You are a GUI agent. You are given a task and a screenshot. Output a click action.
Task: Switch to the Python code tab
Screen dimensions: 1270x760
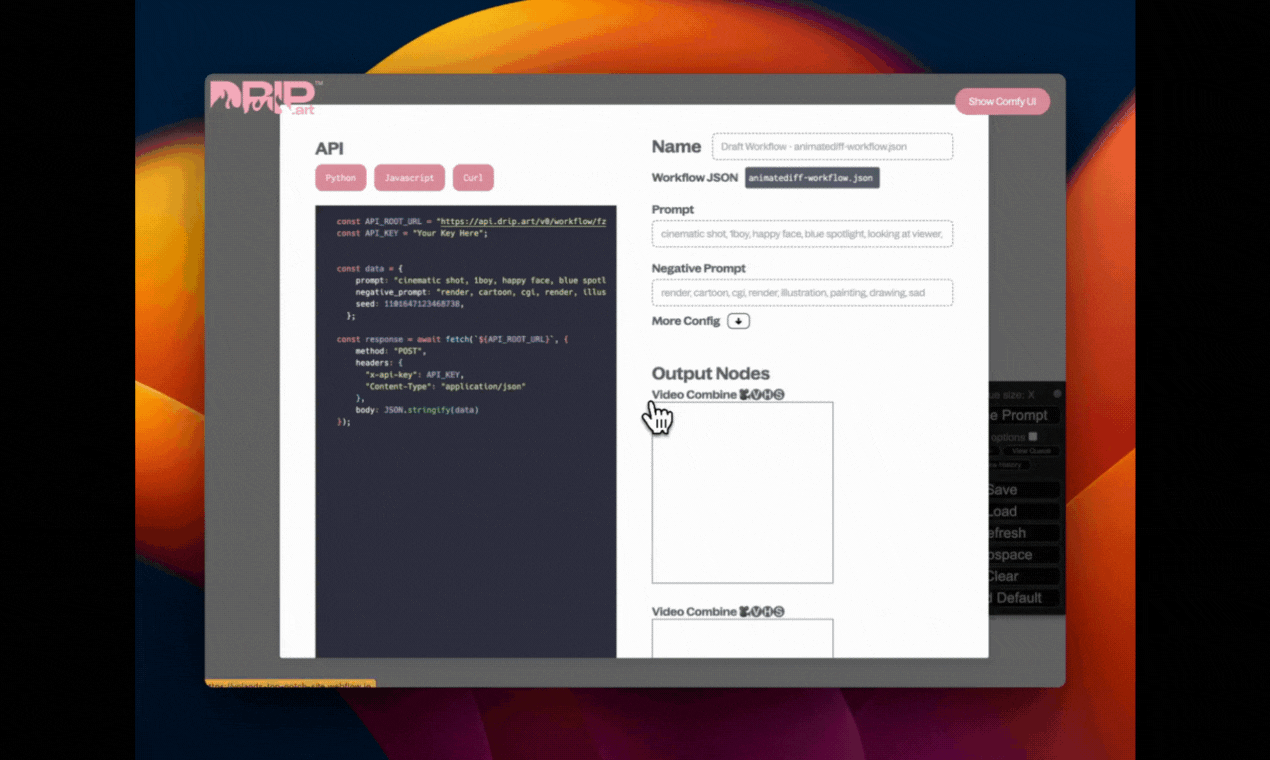(340, 178)
